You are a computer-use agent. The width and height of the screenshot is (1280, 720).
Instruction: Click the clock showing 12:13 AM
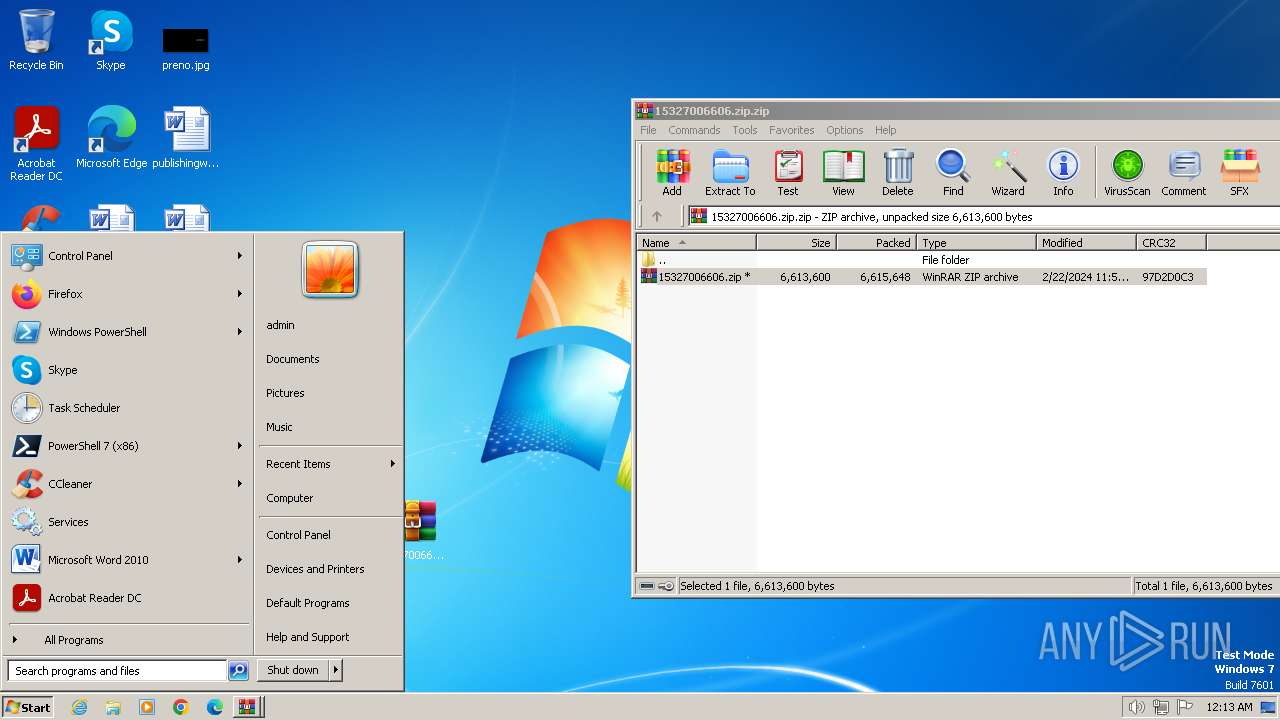point(1229,707)
